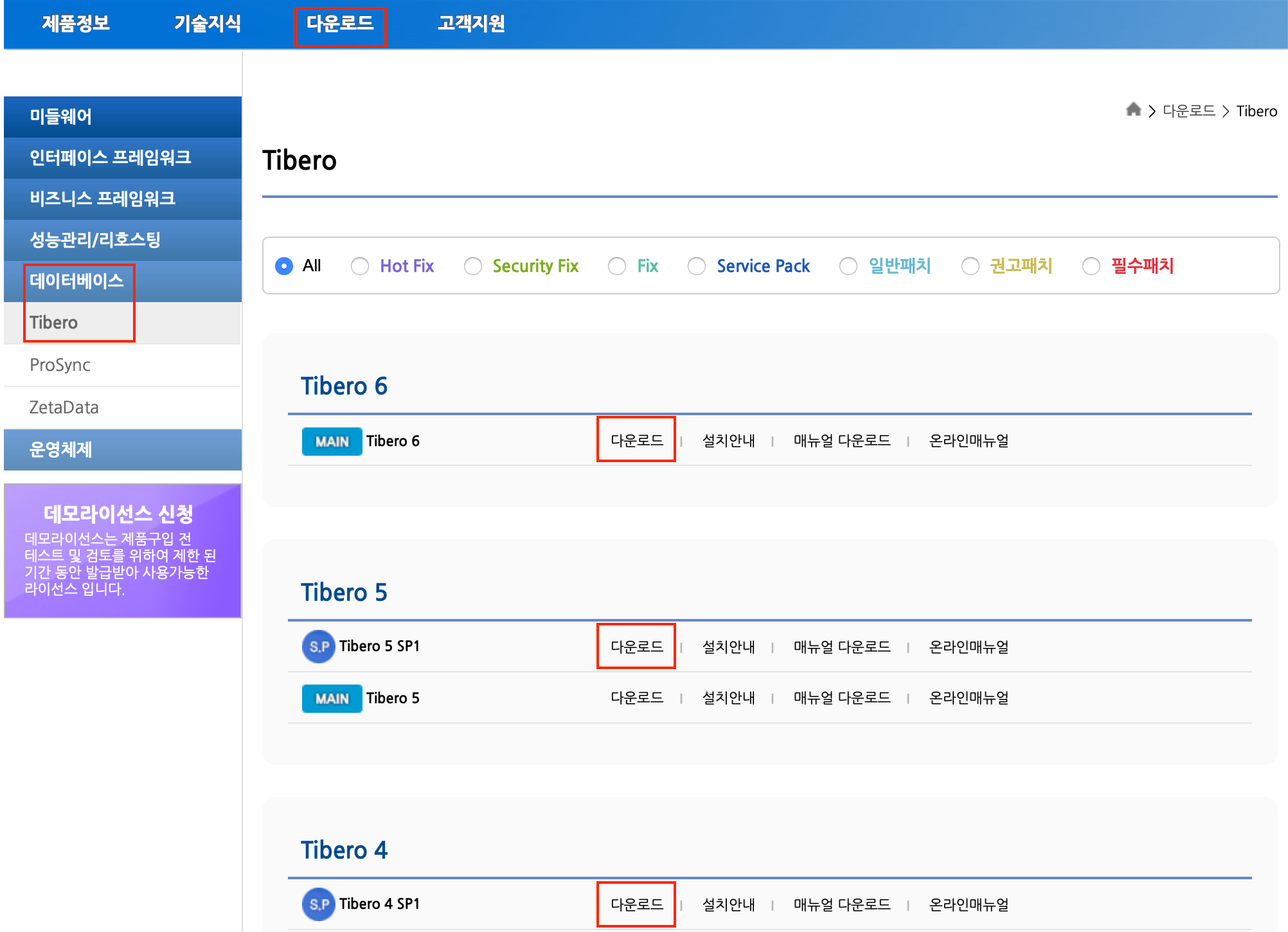
Task: Open 온라인매뉴얼 for Tibero 4 SP1
Action: click(x=969, y=904)
